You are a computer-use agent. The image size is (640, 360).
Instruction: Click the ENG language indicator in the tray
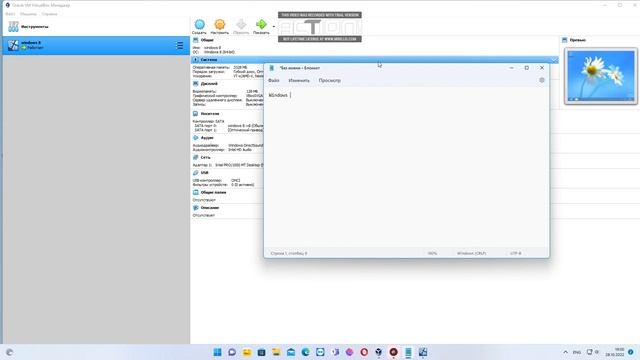click(x=577, y=352)
